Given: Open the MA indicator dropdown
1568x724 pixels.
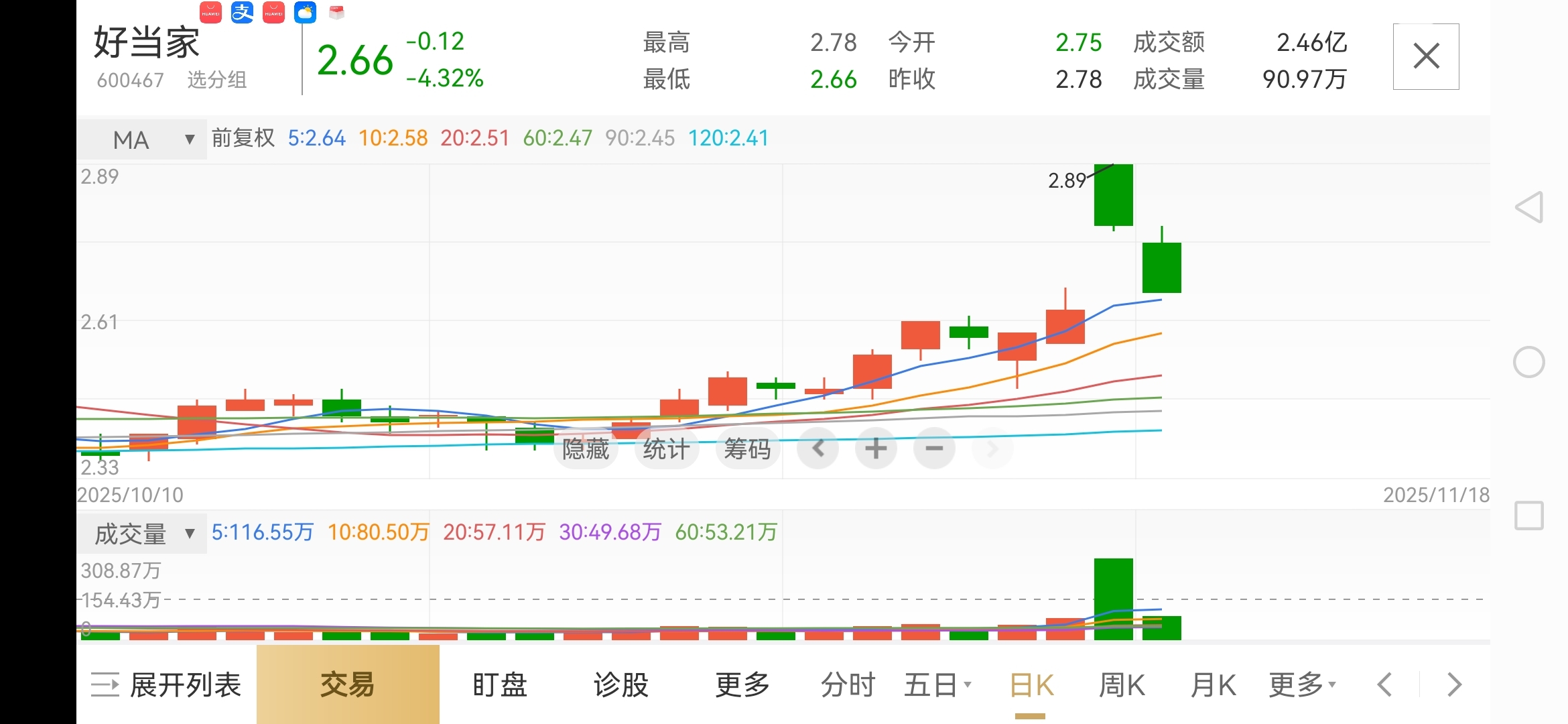Looking at the screenshot, I should point(142,139).
